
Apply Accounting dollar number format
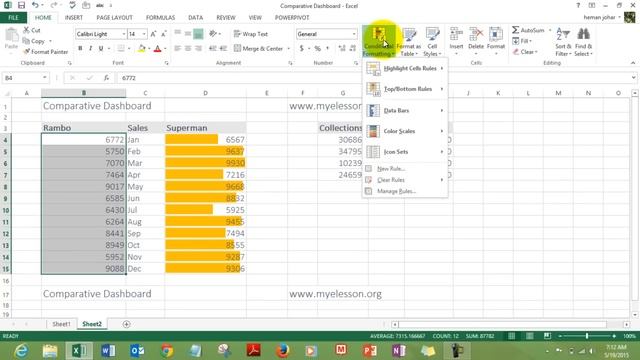coord(301,48)
